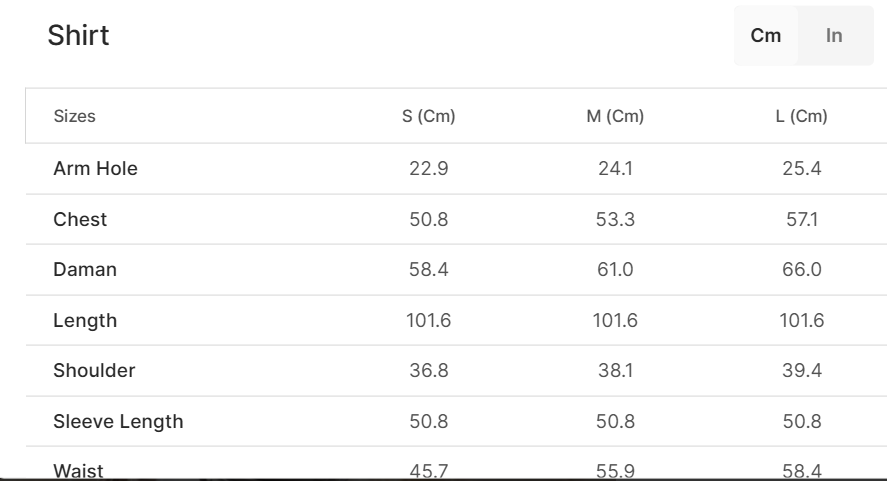Screen dimensions: 887x481
Task: Click Arm Hole small value 22.9
Action: tap(429, 169)
